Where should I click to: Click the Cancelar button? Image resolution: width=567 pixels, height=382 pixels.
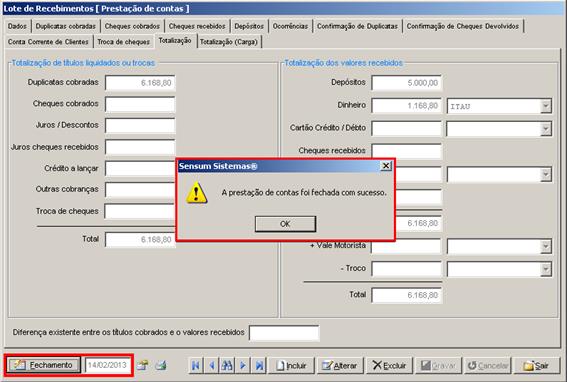pyautogui.click(x=487, y=365)
